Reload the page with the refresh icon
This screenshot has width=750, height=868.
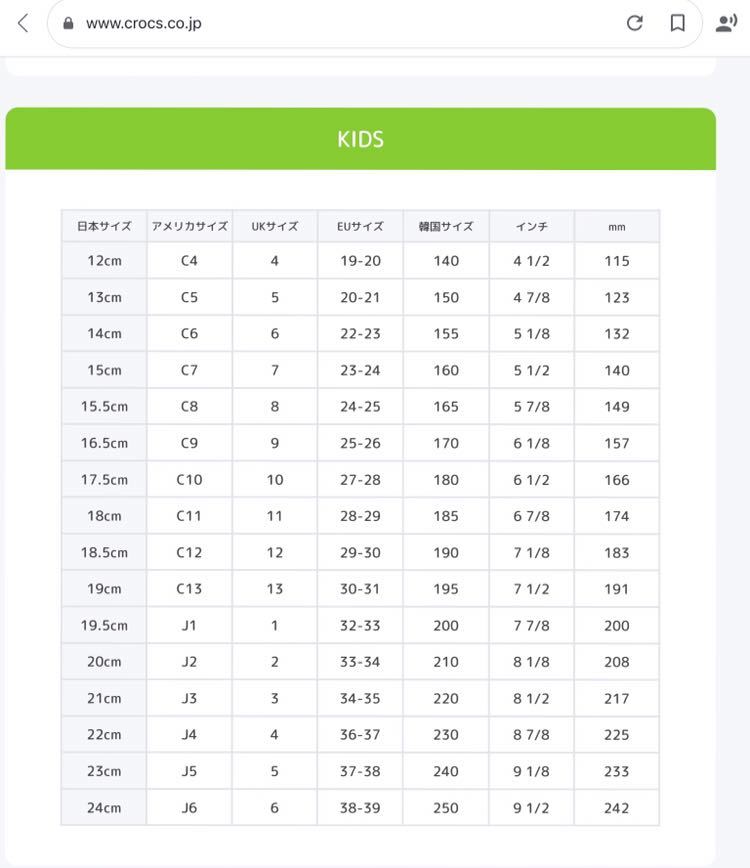pyautogui.click(x=634, y=23)
